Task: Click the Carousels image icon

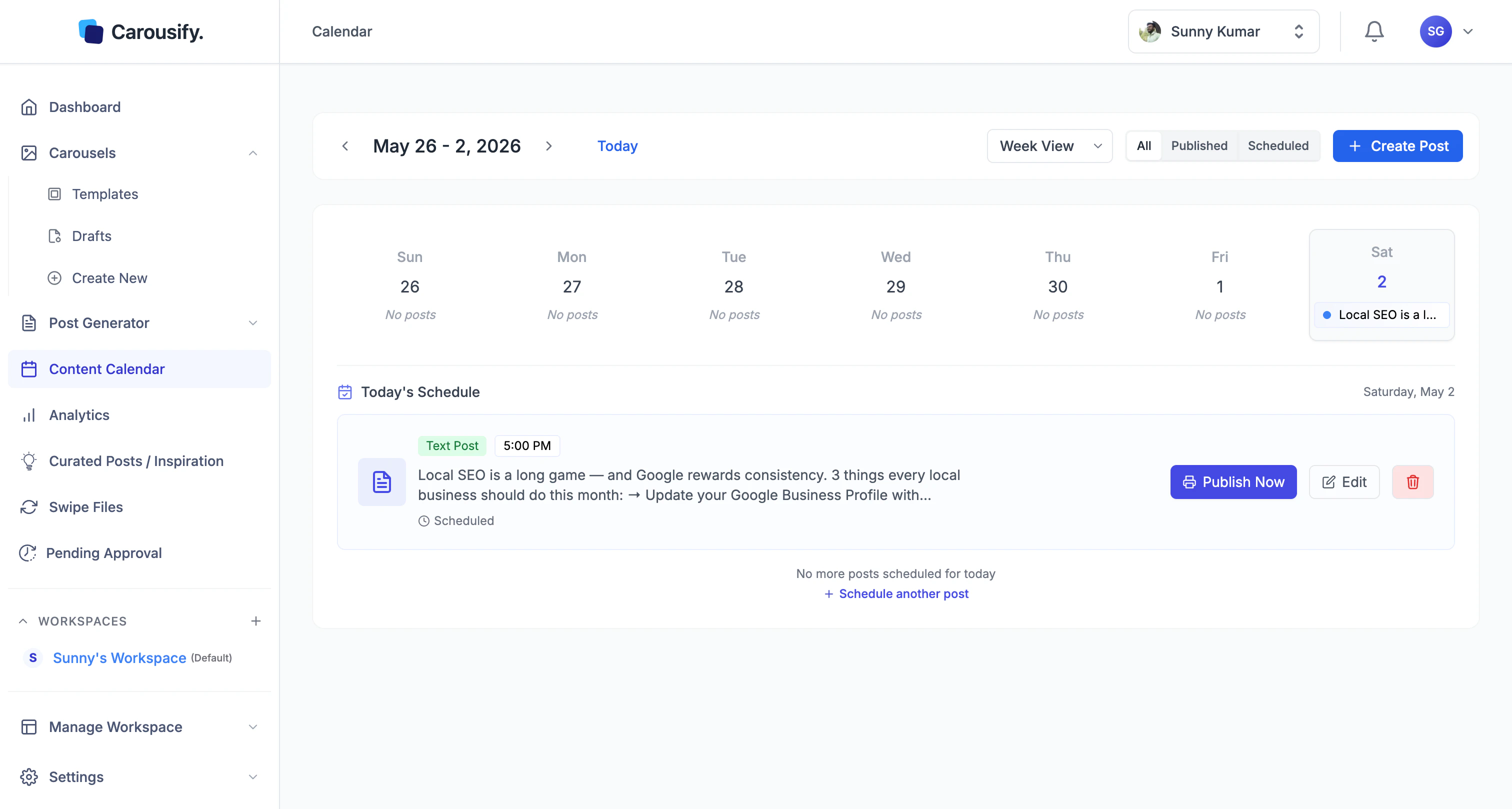Action: 29,152
